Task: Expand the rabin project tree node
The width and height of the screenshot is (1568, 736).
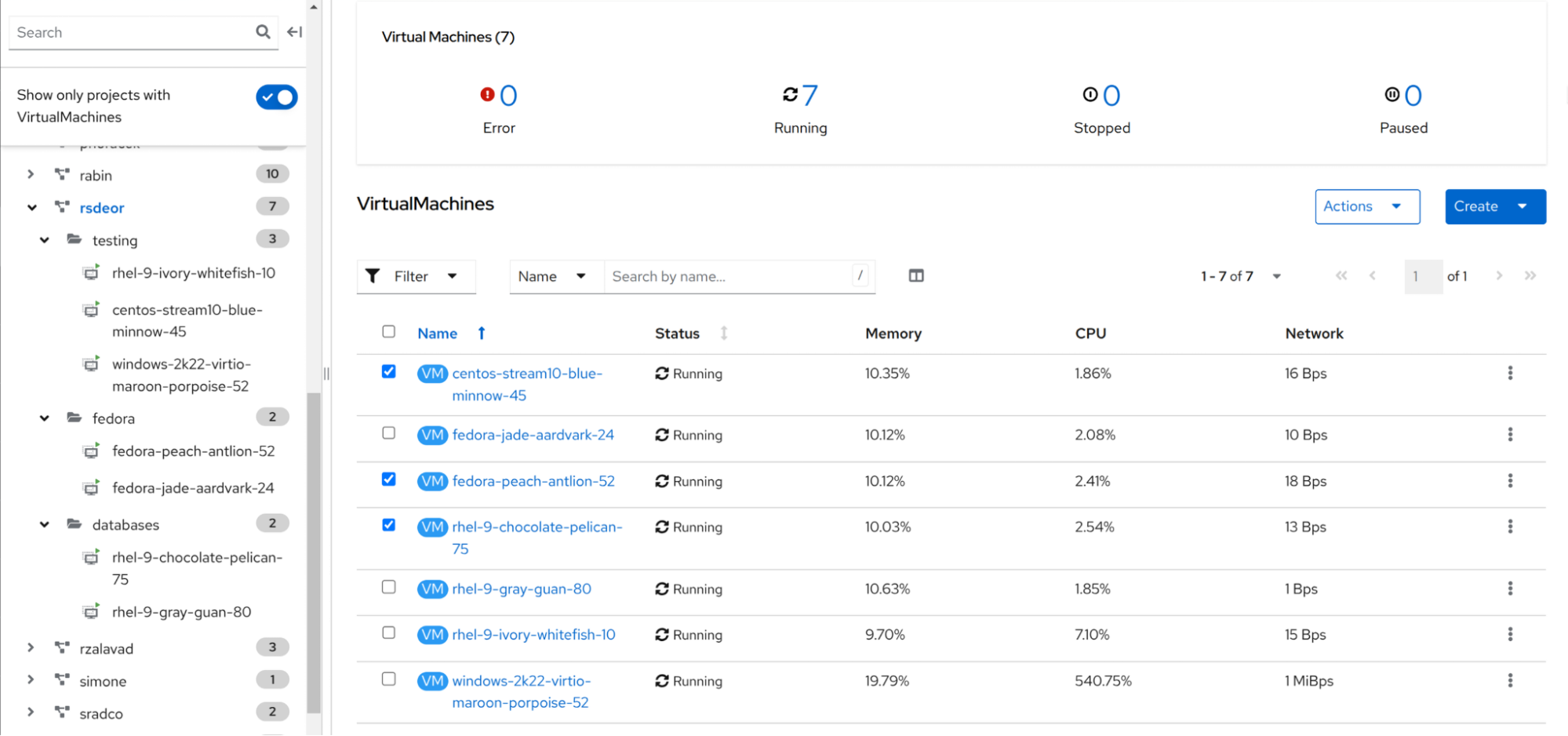Action: (x=31, y=174)
